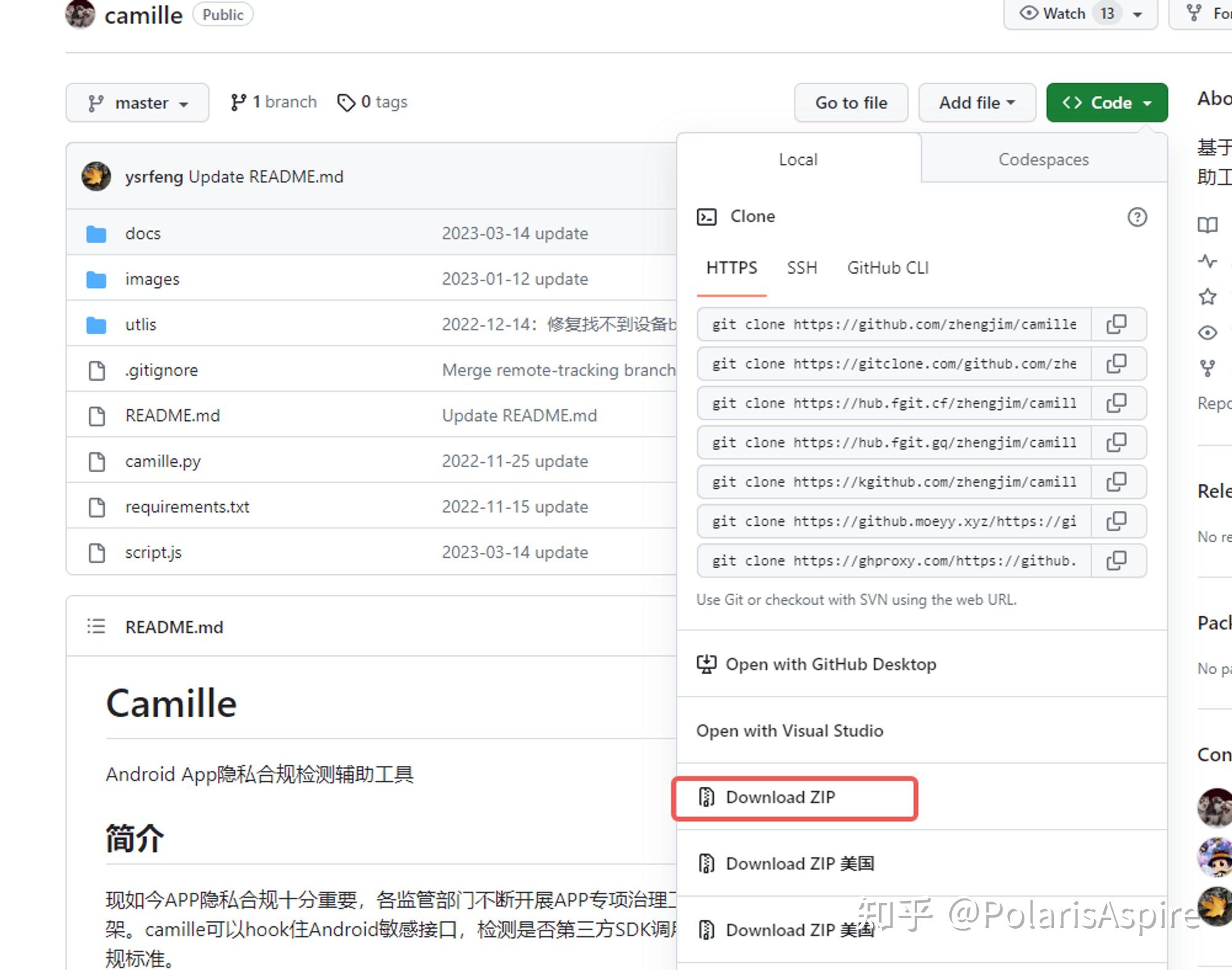Open the requirements.txt file link
This screenshot has width=1232, height=970.
[187, 507]
